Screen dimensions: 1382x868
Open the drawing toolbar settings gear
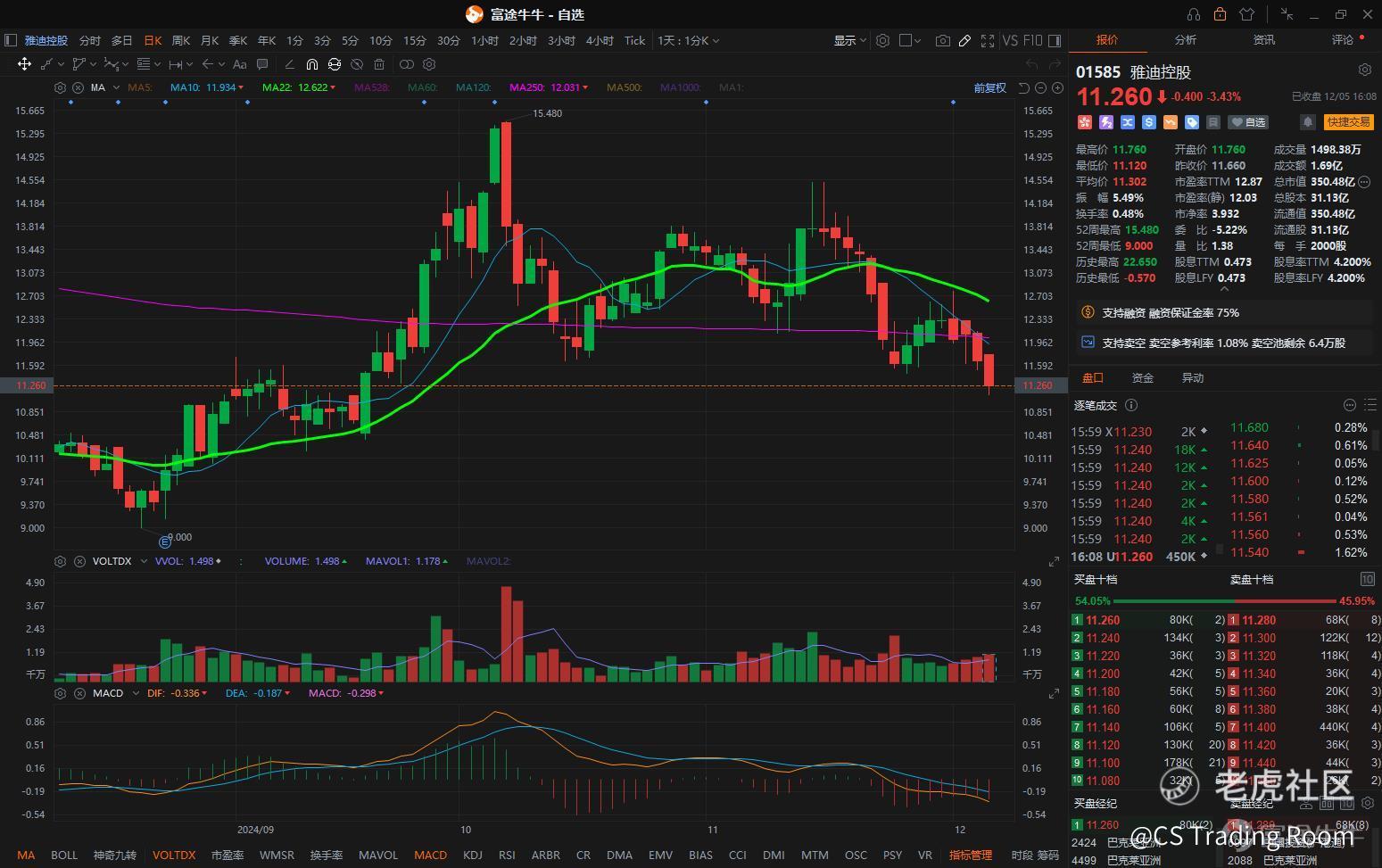tap(429, 64)
